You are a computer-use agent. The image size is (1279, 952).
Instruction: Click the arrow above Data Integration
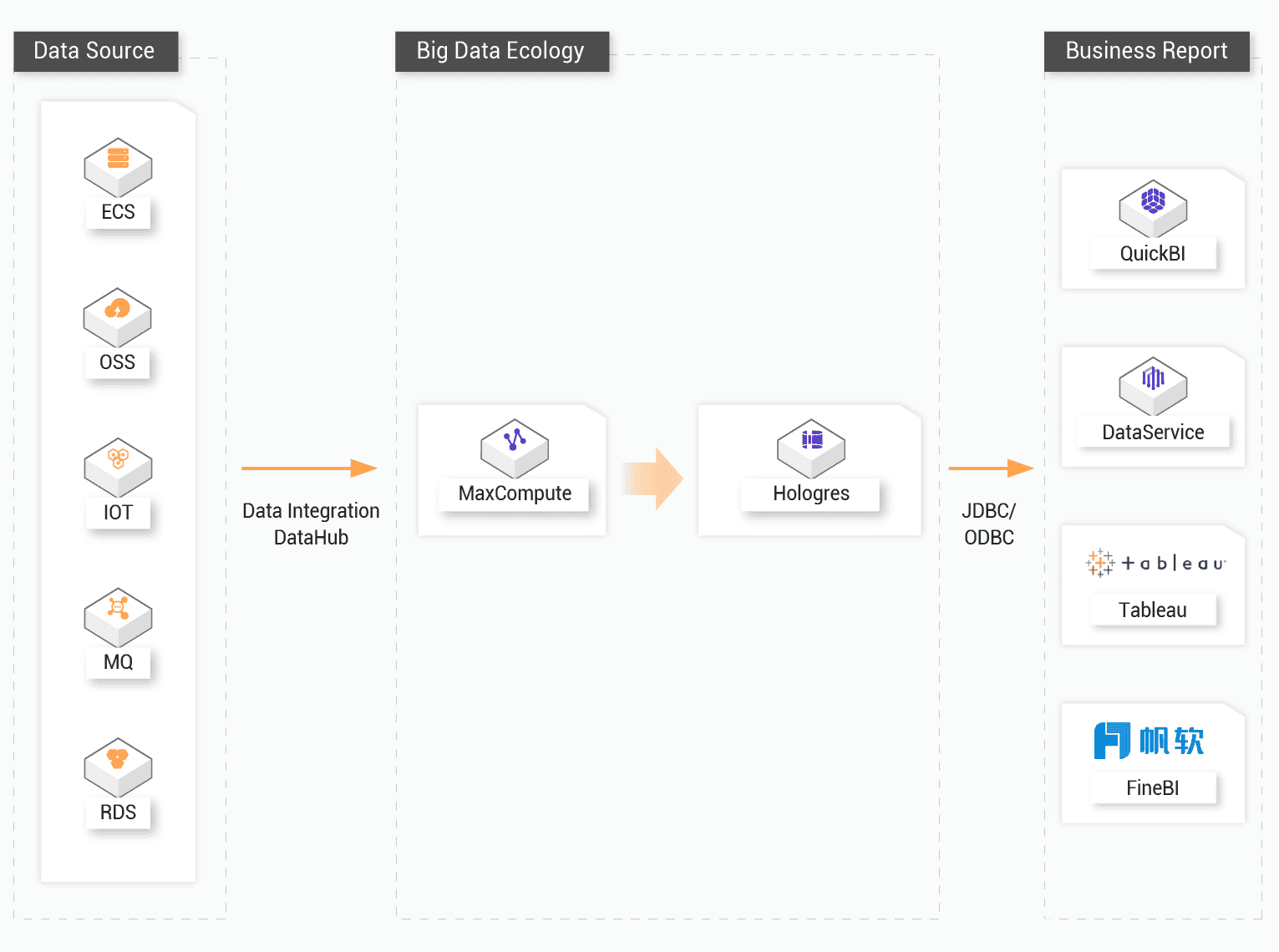click(309, 468)
